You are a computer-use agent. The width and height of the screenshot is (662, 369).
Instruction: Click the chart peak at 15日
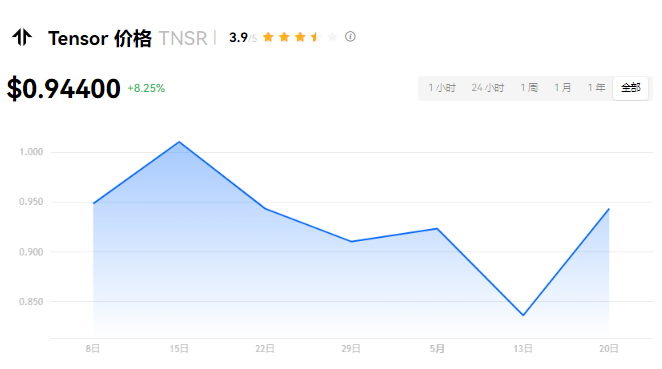179,142
